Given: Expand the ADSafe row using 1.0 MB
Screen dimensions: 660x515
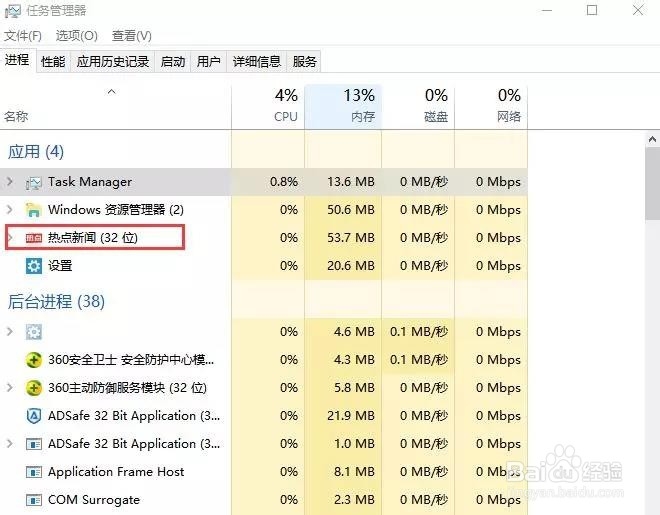Looking at the screenshot, I should (10, 443).
